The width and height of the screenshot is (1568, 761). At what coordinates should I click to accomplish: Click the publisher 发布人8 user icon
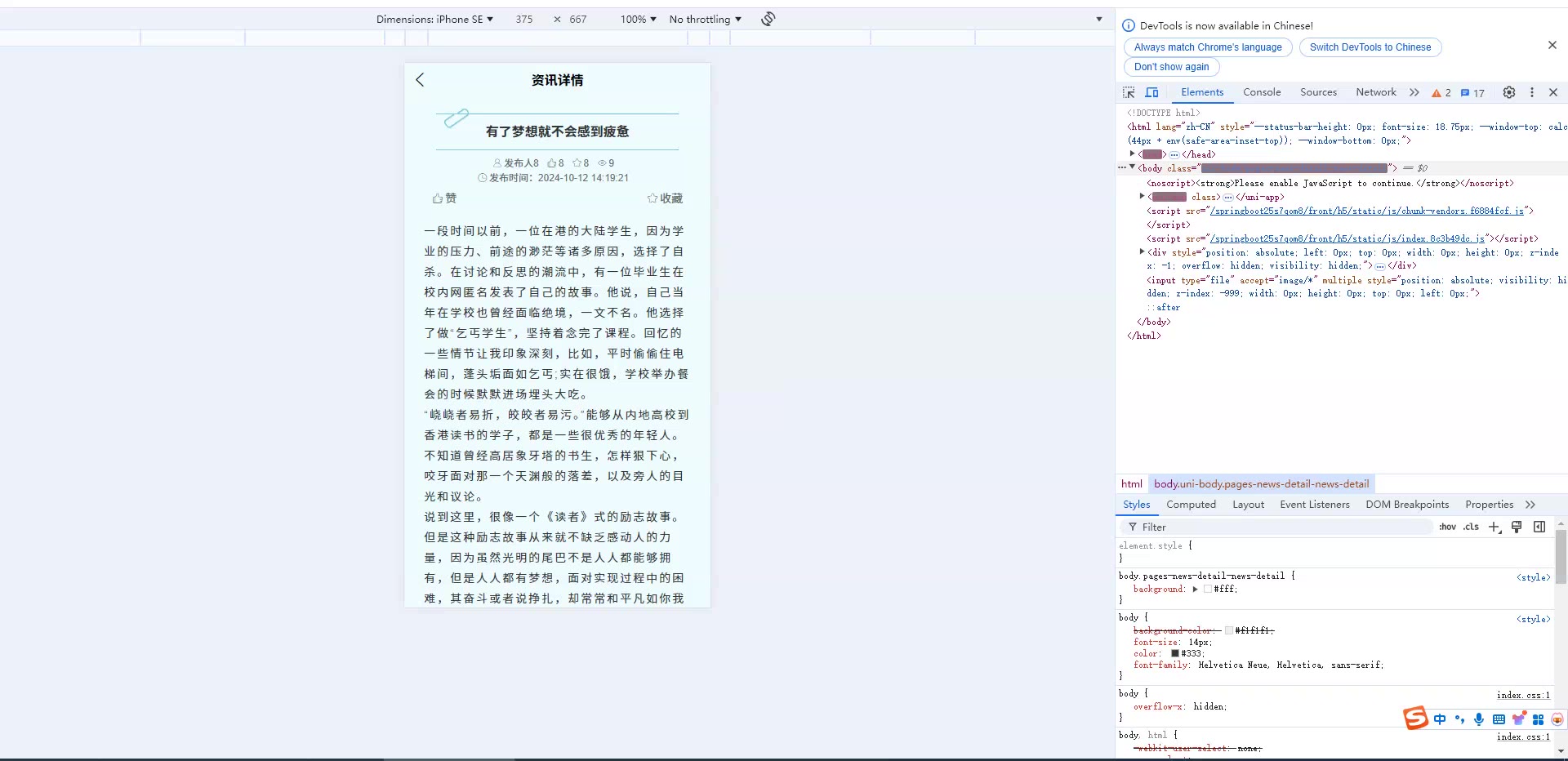[497, 163]
